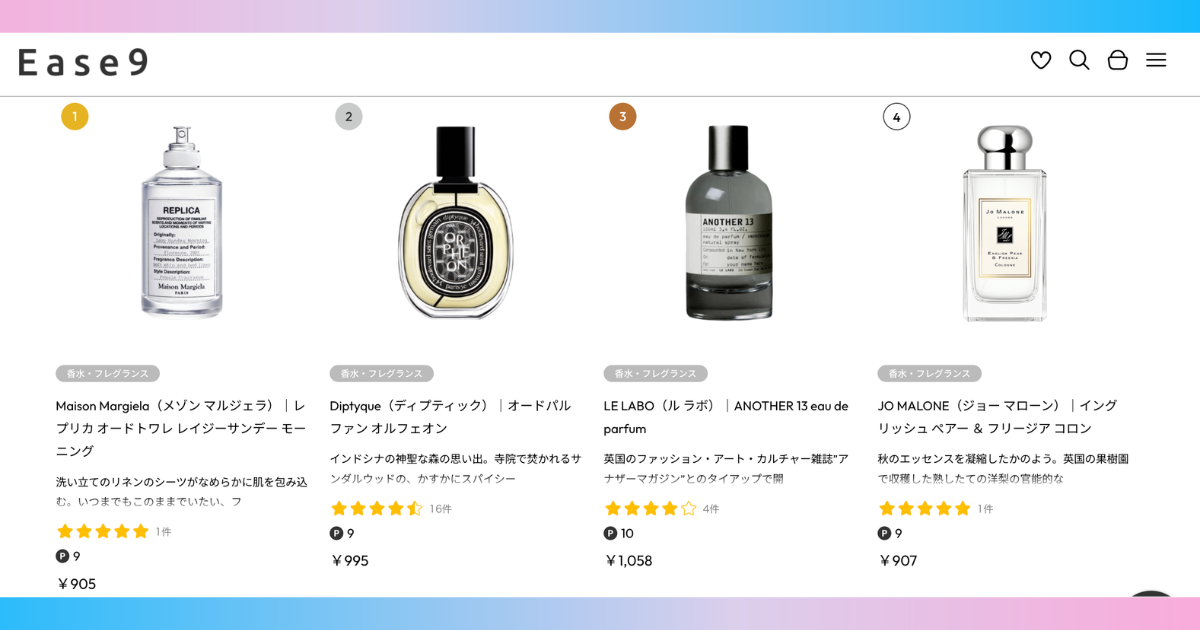Click the search magnifier icon
The image size is (1200, 630).
pos(1079,60)
